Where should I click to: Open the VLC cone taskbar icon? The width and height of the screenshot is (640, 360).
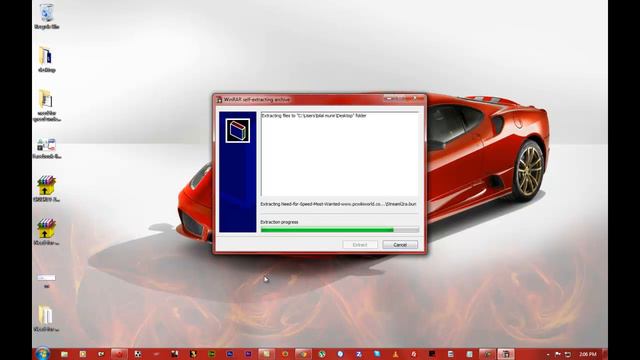[396, 354]
